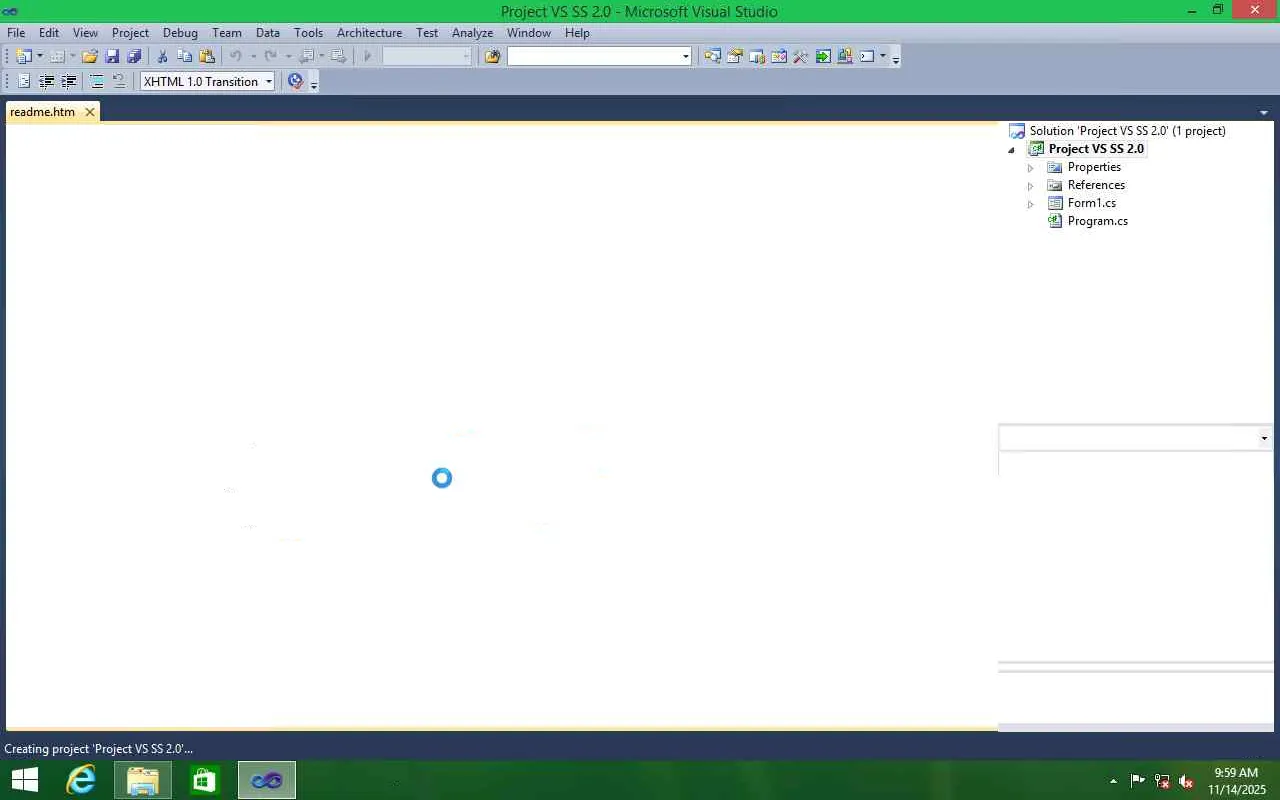Click the Copy icon in the toolbar
Viewport: 1280px width, 800px height.
(x=185, y=57)
